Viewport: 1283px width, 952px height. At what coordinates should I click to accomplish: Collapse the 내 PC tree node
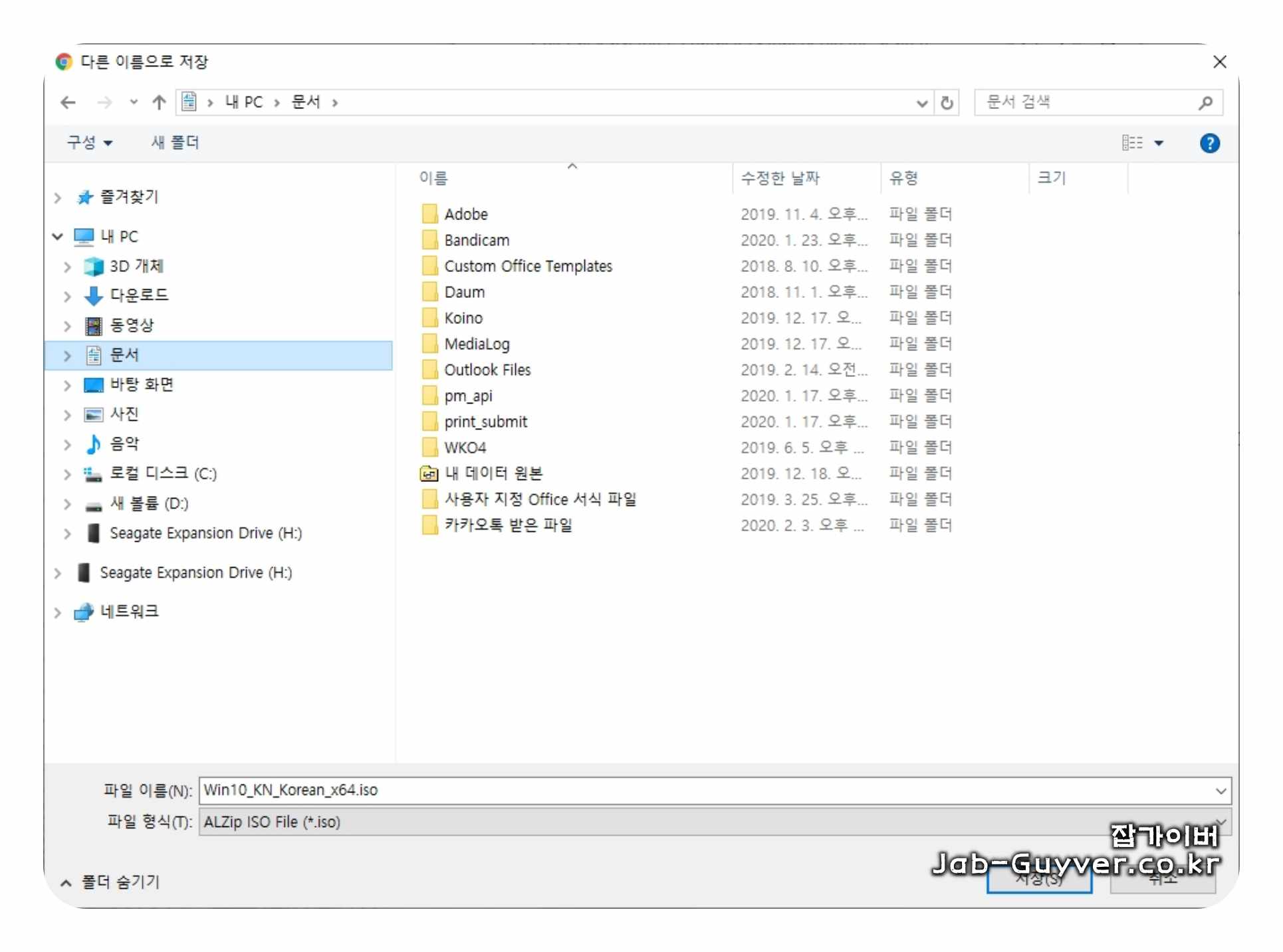(58, 237)
